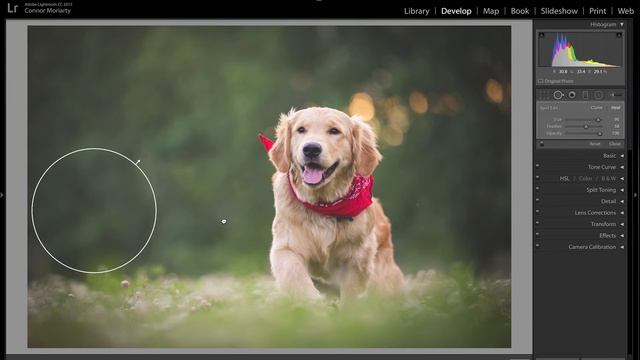Toggle the Camera Calibration panel switch
640x360 pixels.
pos(538,246)
